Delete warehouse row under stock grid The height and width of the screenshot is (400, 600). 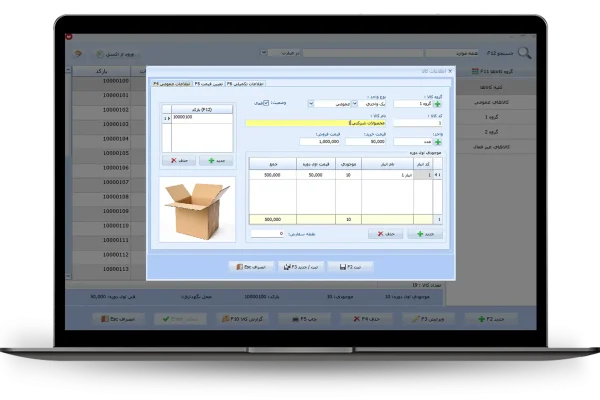pyautogui.click(x=385, y=233)
